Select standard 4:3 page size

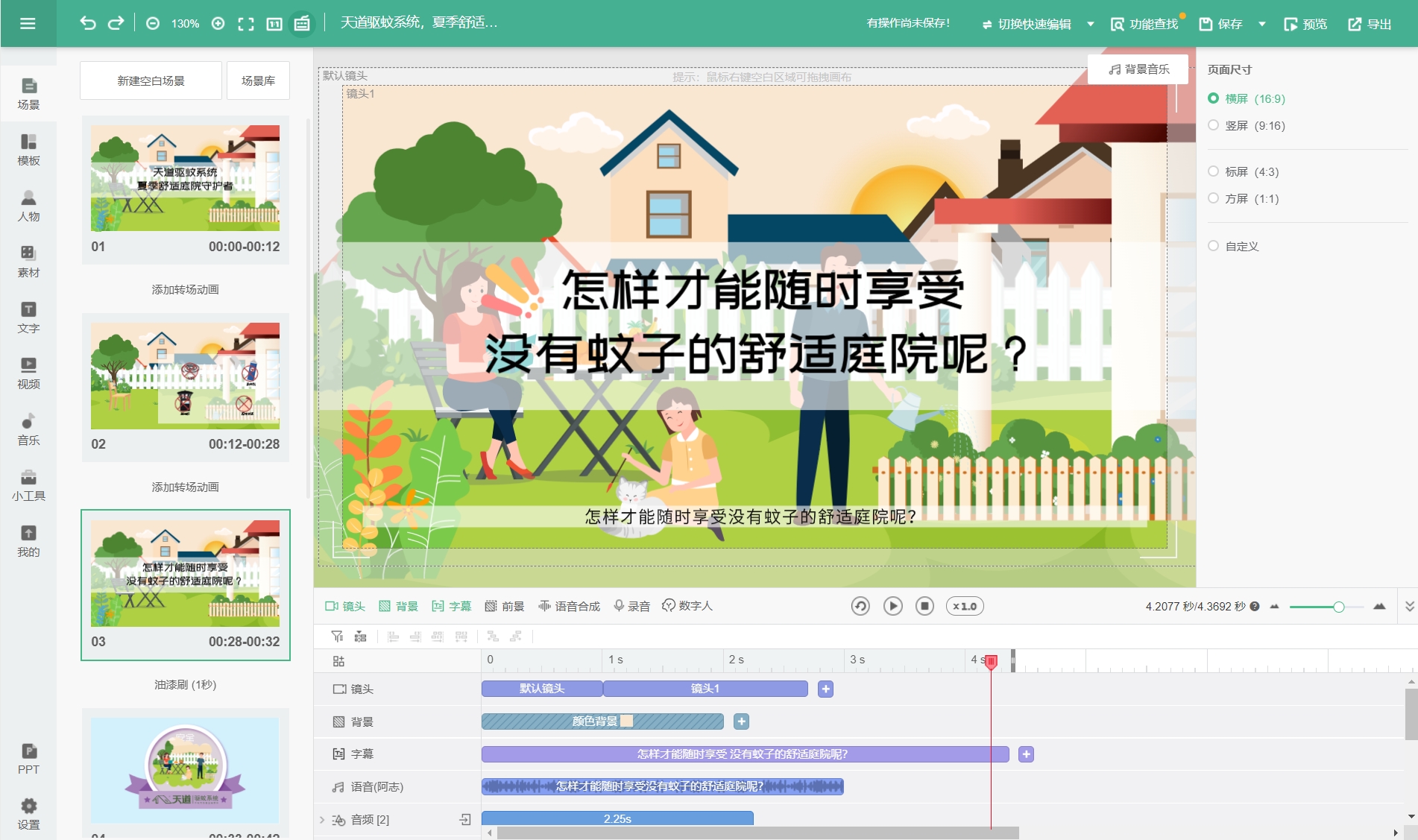[x=1243, y=171]
